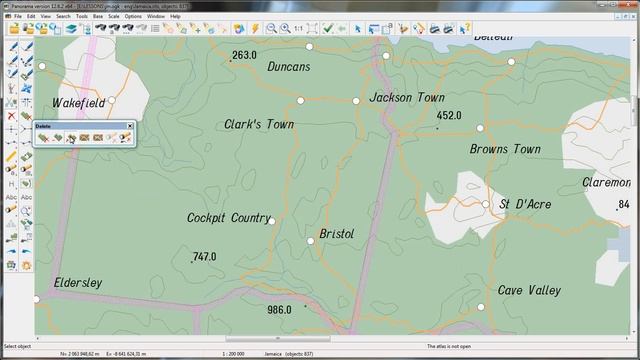Open the Search menu

(x=63, y=16)
